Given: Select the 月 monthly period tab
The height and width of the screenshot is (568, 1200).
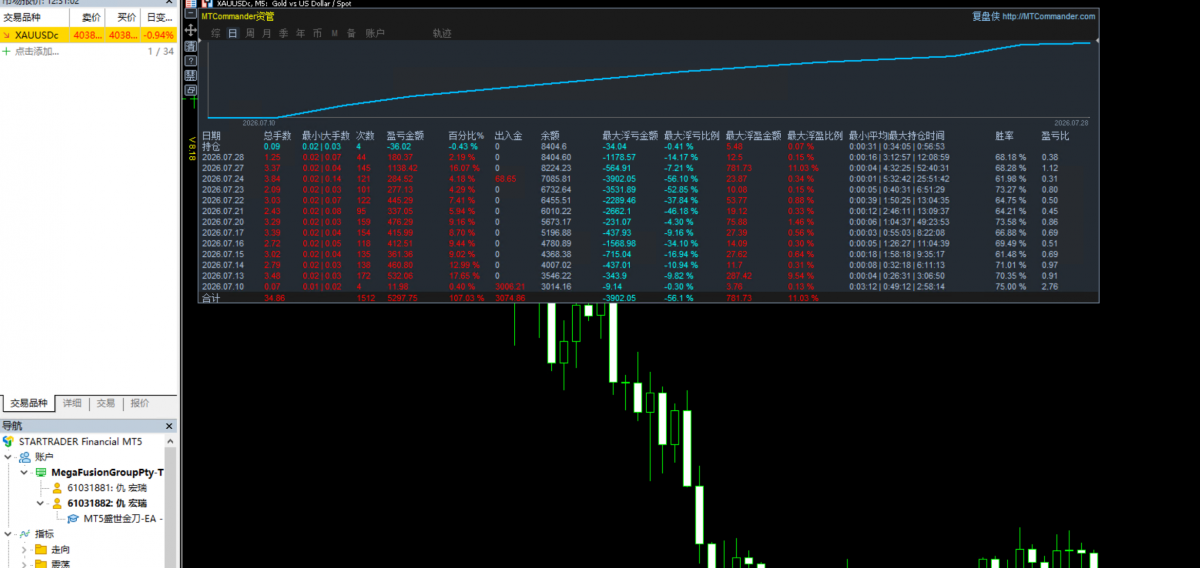Looking at the screenshot, I should [x=266, y=33].
